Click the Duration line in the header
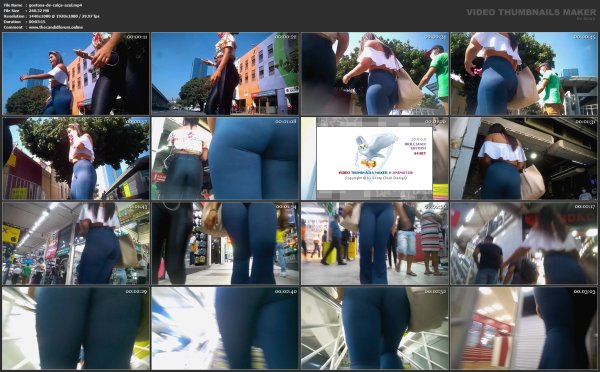Image resolution: width=600 pixels, height=372 pixels. pos(24,22)
